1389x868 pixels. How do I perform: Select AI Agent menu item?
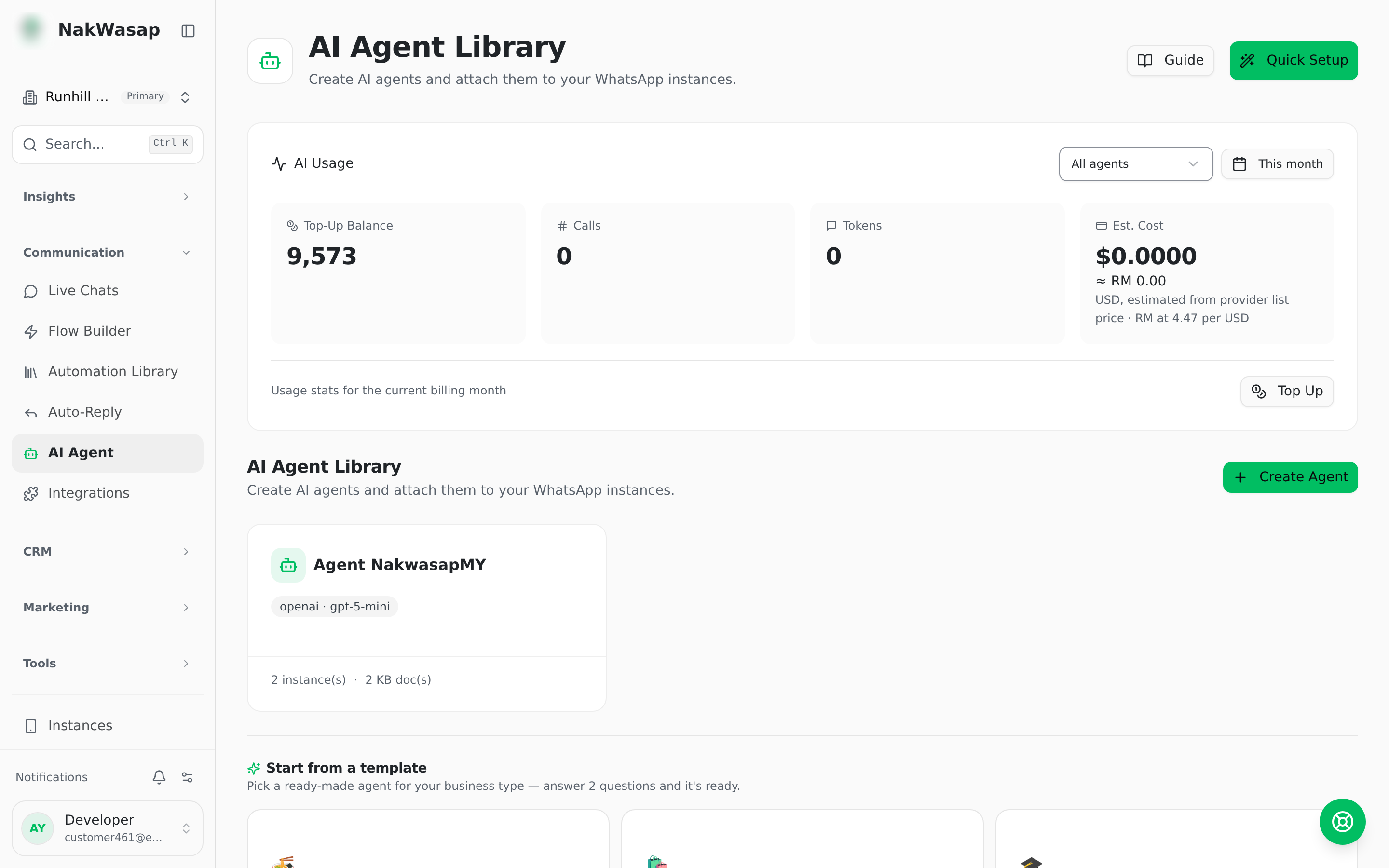108,453
